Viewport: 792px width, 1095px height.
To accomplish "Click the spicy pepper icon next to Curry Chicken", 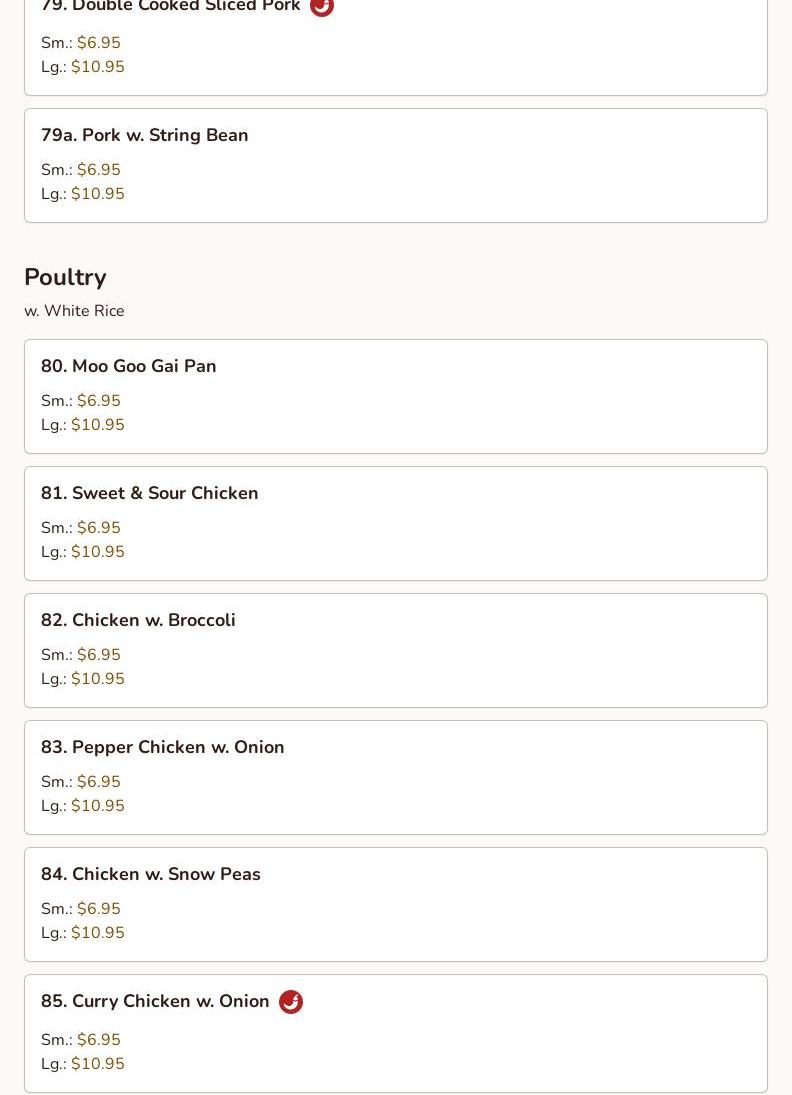I will point(291,1001).
